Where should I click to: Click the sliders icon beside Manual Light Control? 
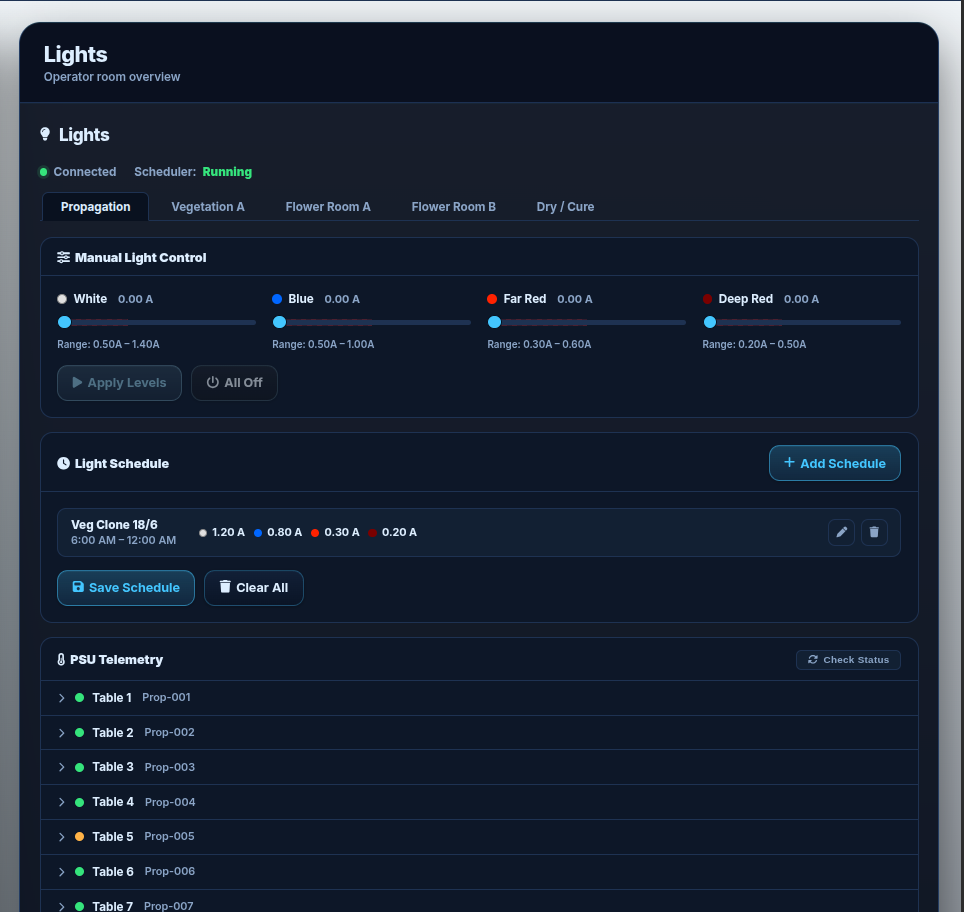click(63, 257)
